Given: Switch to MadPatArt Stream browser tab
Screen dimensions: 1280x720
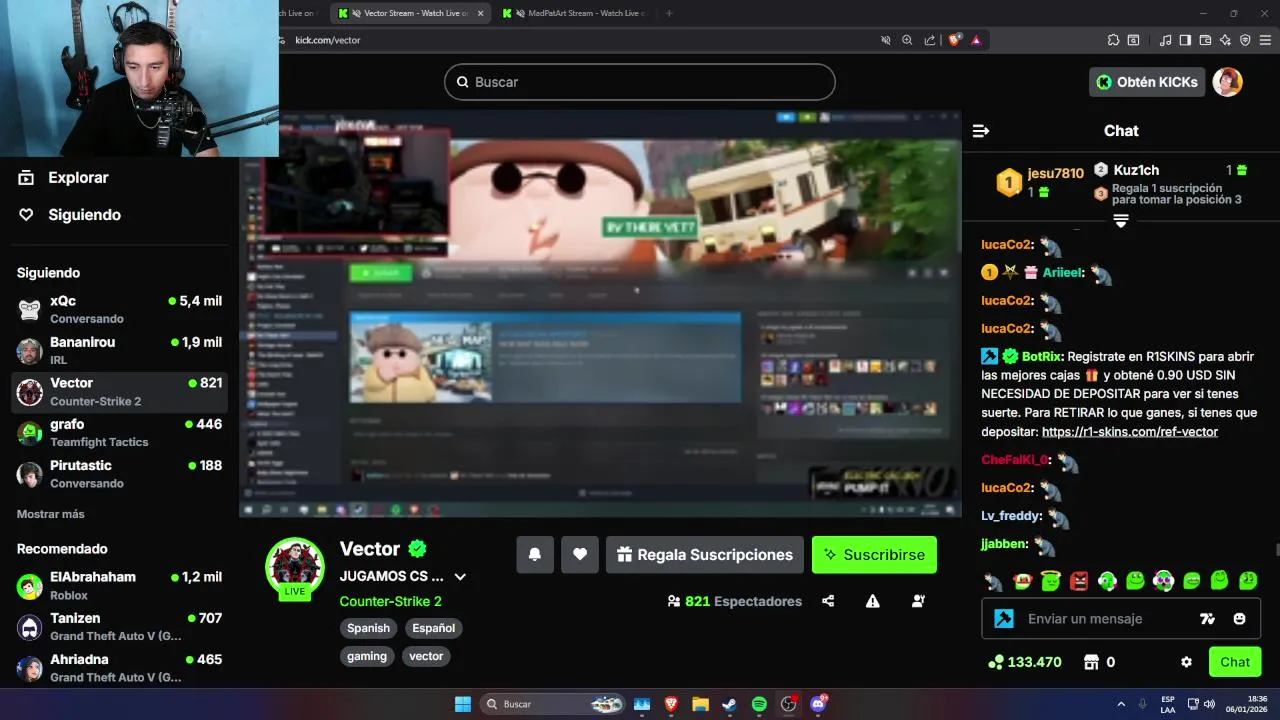Looking at the screenshot, I should (575, 13).
